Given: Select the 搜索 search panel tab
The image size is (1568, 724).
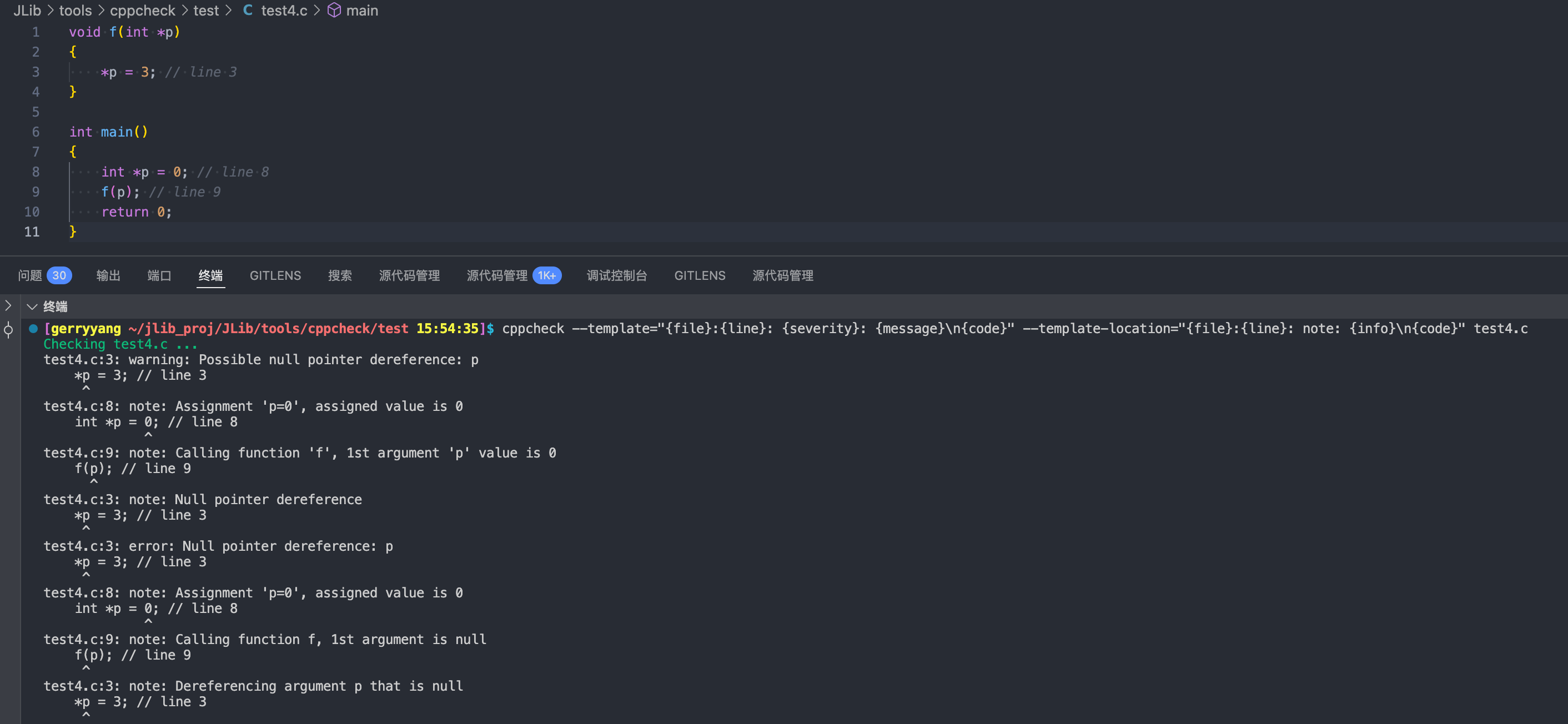Looking at the screenshot, I should coord(340,276).
